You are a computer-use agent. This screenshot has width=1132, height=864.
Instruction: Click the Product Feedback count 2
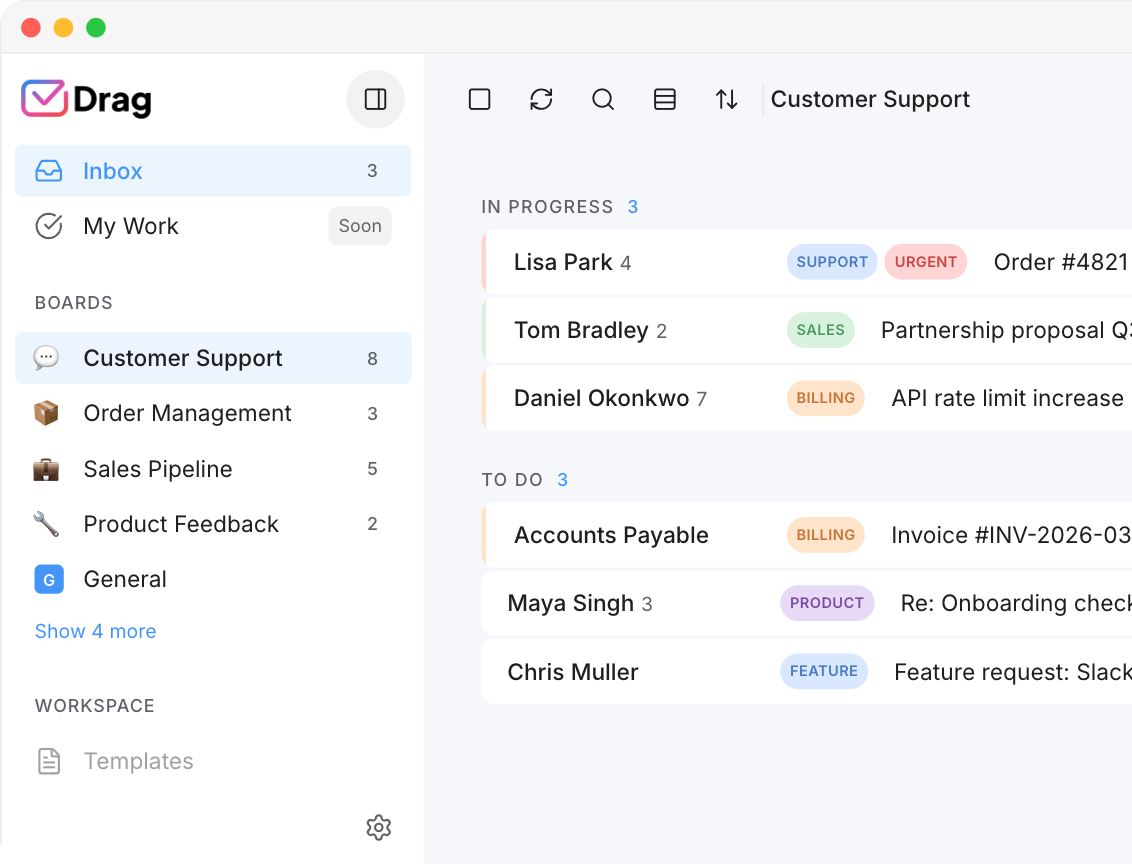(x=373, y=524)
